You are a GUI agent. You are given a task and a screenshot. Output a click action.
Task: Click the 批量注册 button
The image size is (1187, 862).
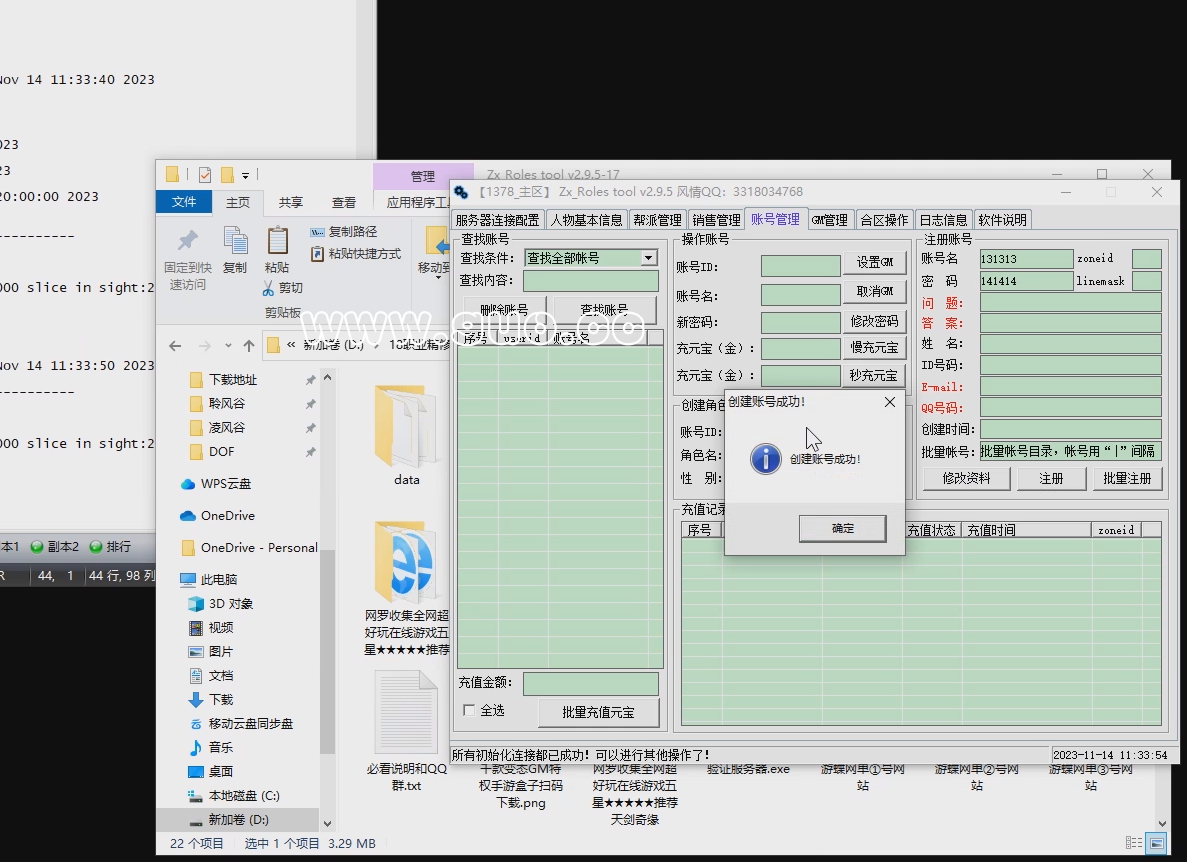(x=1127, y=479)
